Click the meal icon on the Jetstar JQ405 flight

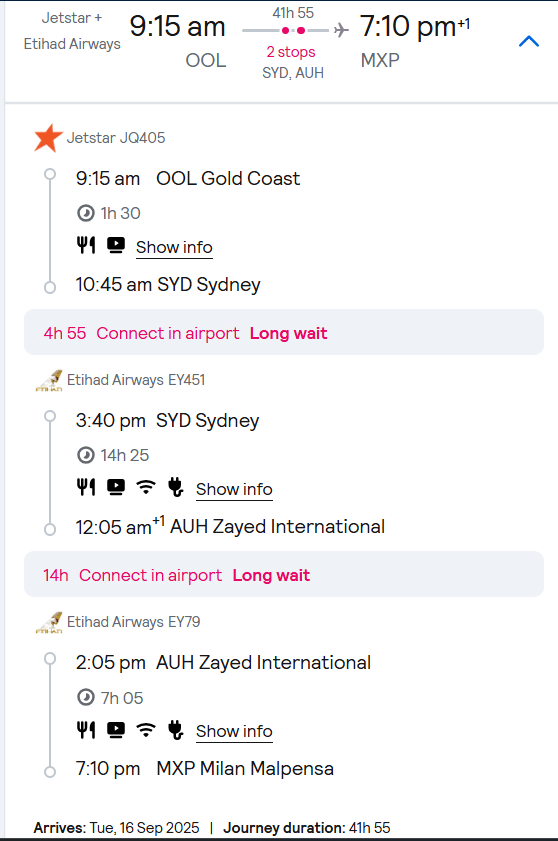point(86,245)
